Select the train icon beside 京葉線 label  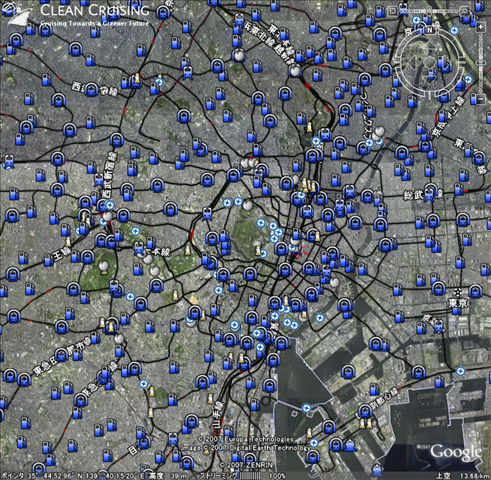click(439, 327)
